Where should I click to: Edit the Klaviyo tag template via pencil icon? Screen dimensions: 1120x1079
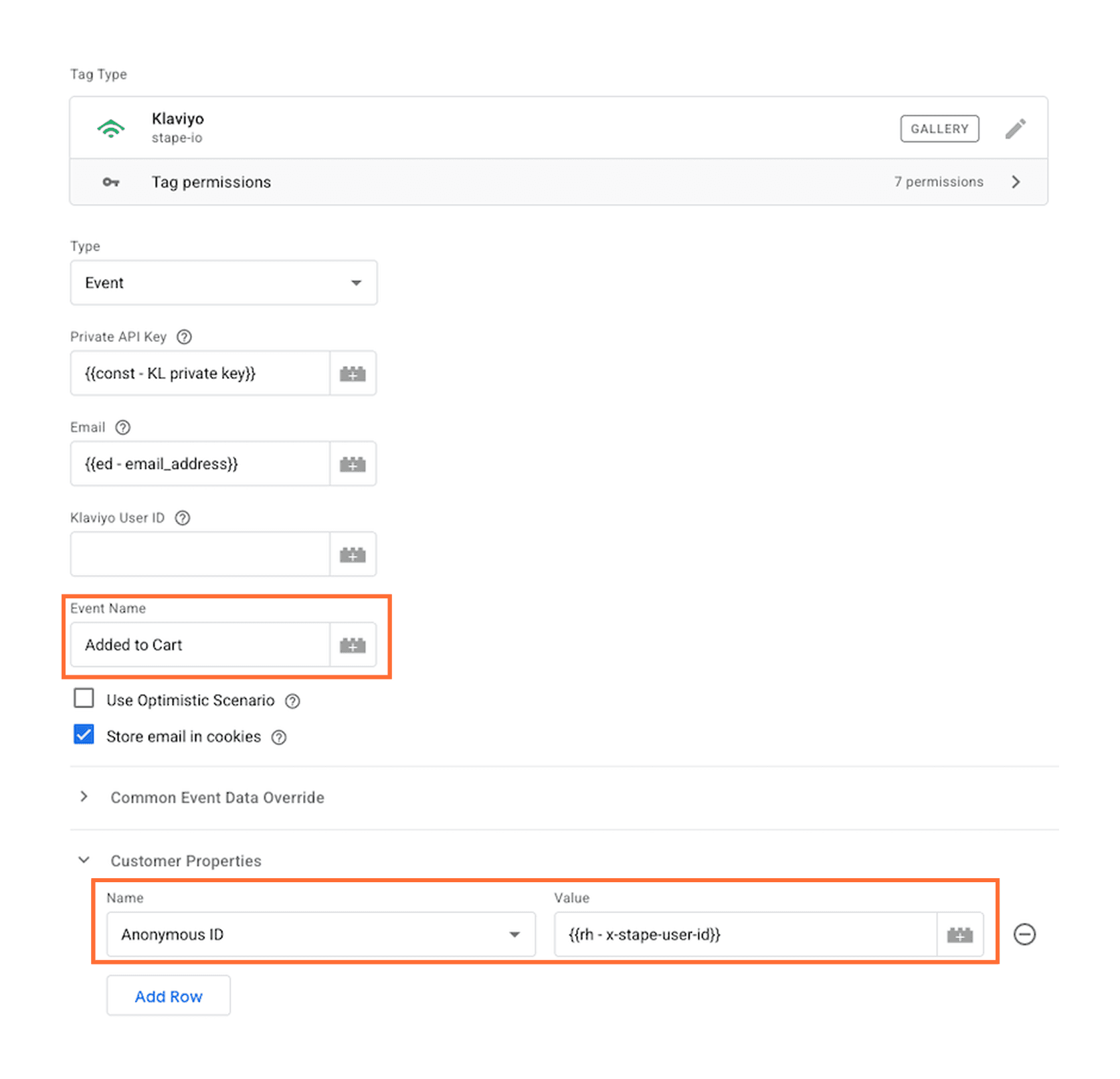tap(1016, 128)
